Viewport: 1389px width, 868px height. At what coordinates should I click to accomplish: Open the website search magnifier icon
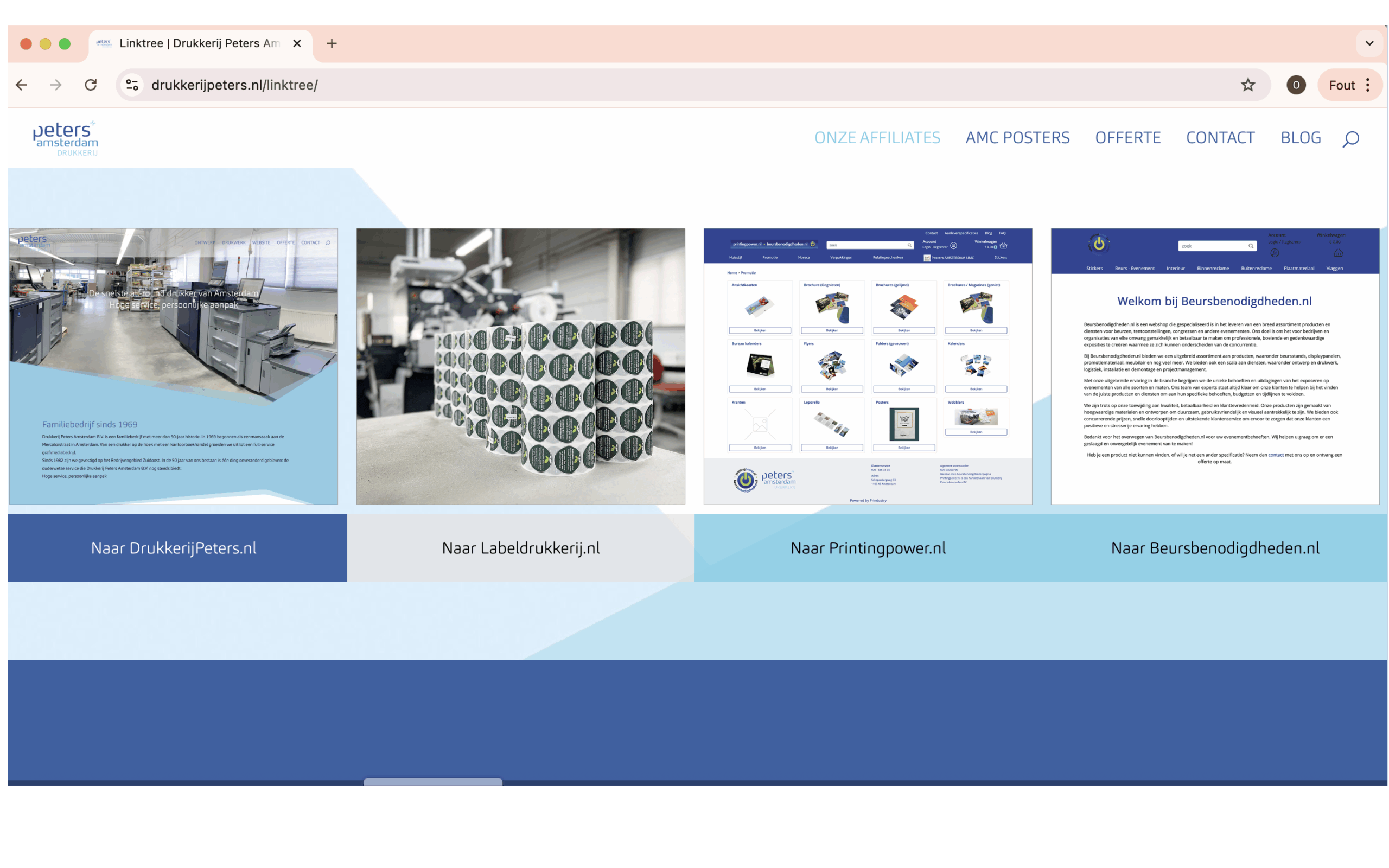click(x=1350, y=138)
